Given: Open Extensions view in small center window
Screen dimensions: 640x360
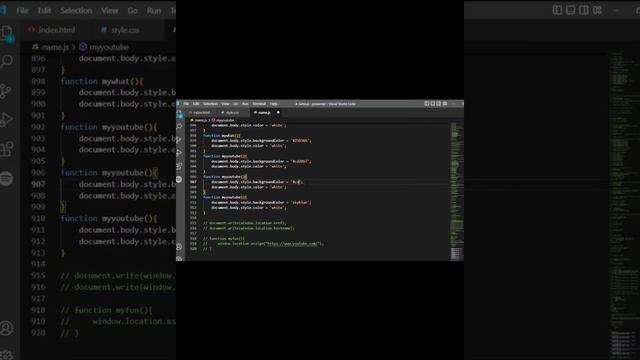Looking at the screenshot, I should coord(180,166).
